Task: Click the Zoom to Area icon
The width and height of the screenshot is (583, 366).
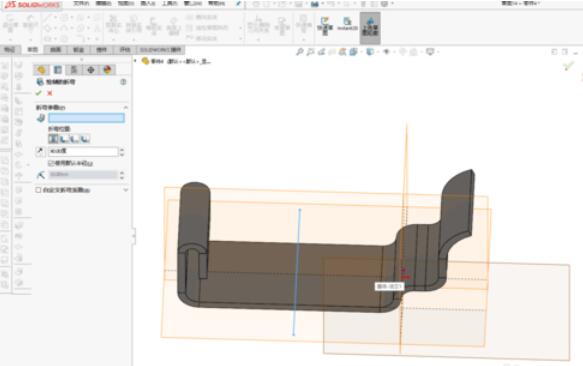Action: 310,52
